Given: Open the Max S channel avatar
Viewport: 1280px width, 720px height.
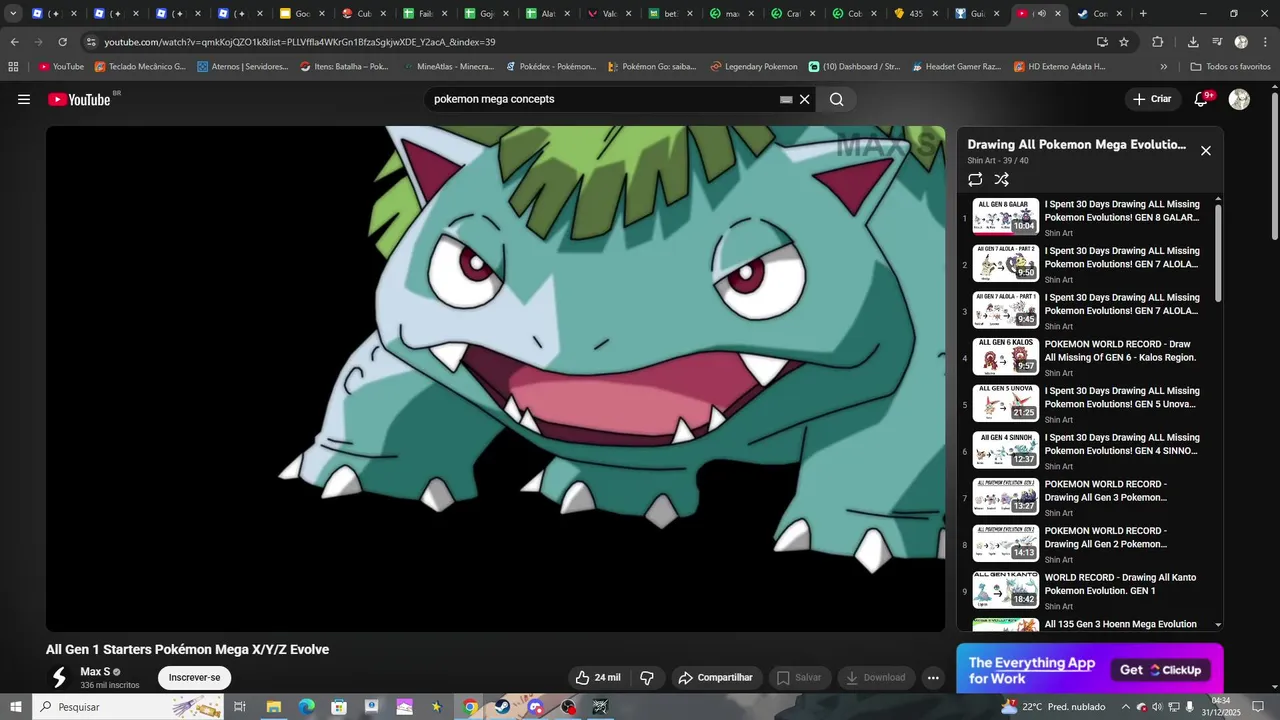Looking at the screenshot, I should (59, 677).
